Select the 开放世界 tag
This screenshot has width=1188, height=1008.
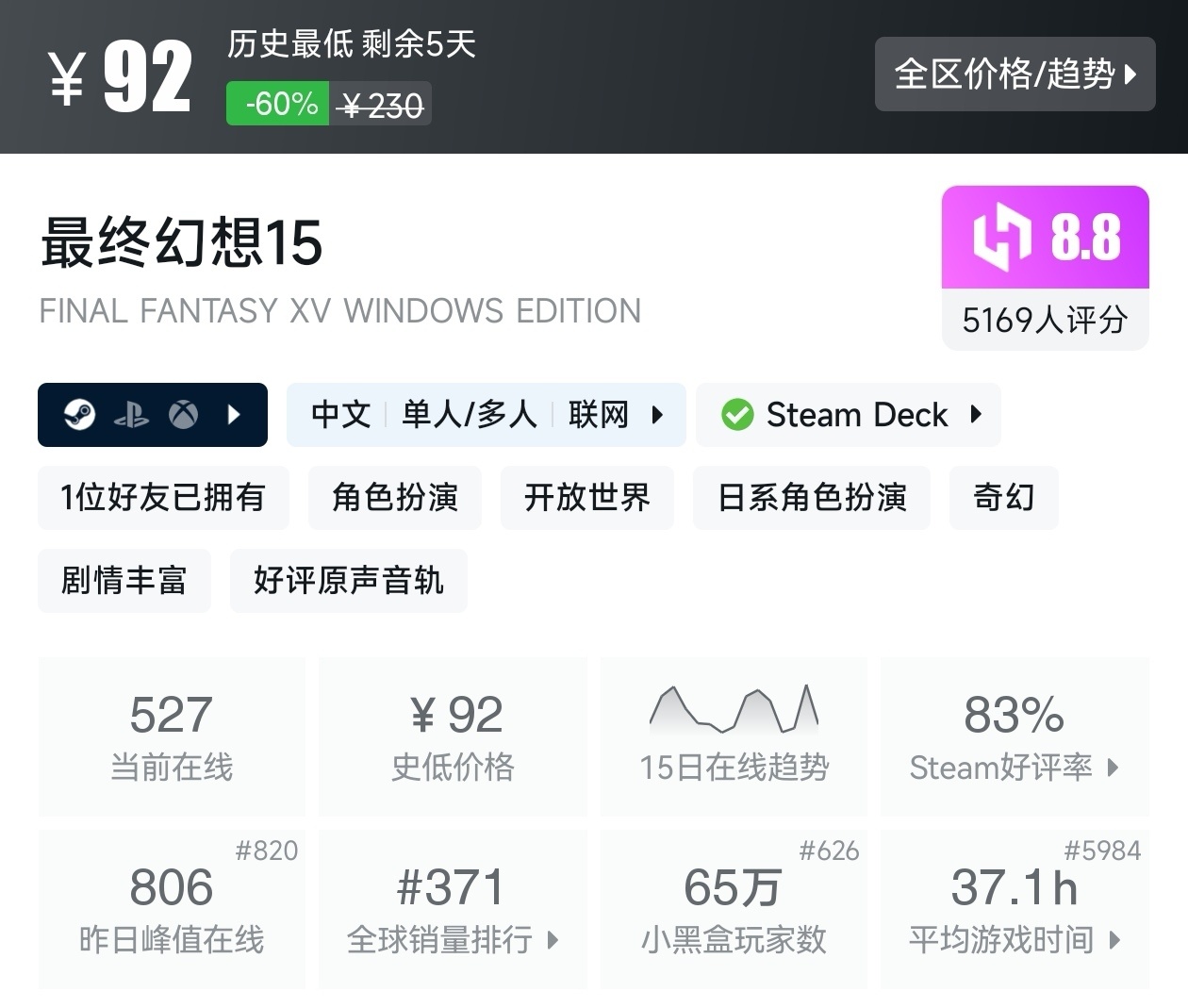(x=586, y=497)
